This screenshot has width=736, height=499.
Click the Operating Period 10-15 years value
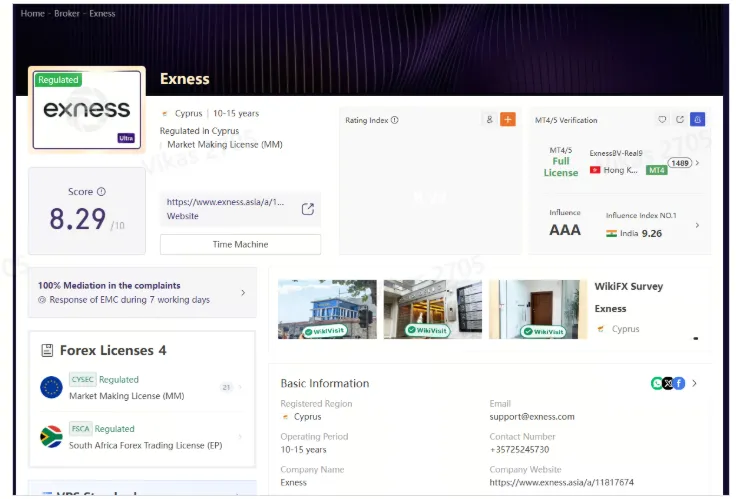303,449
